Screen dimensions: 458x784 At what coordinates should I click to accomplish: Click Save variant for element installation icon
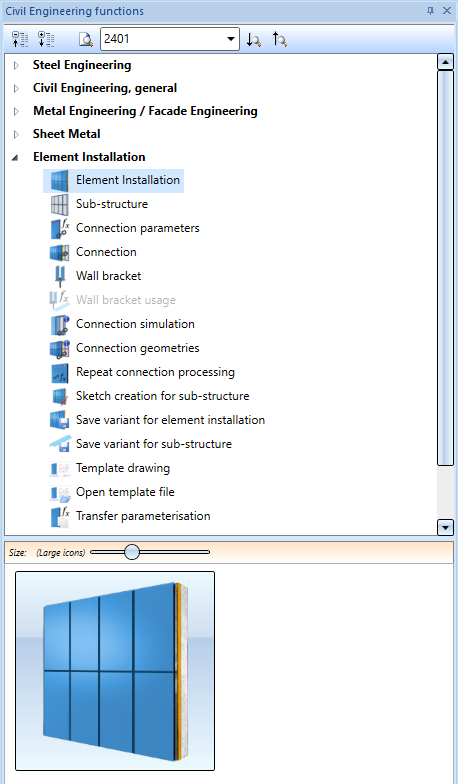60,420
